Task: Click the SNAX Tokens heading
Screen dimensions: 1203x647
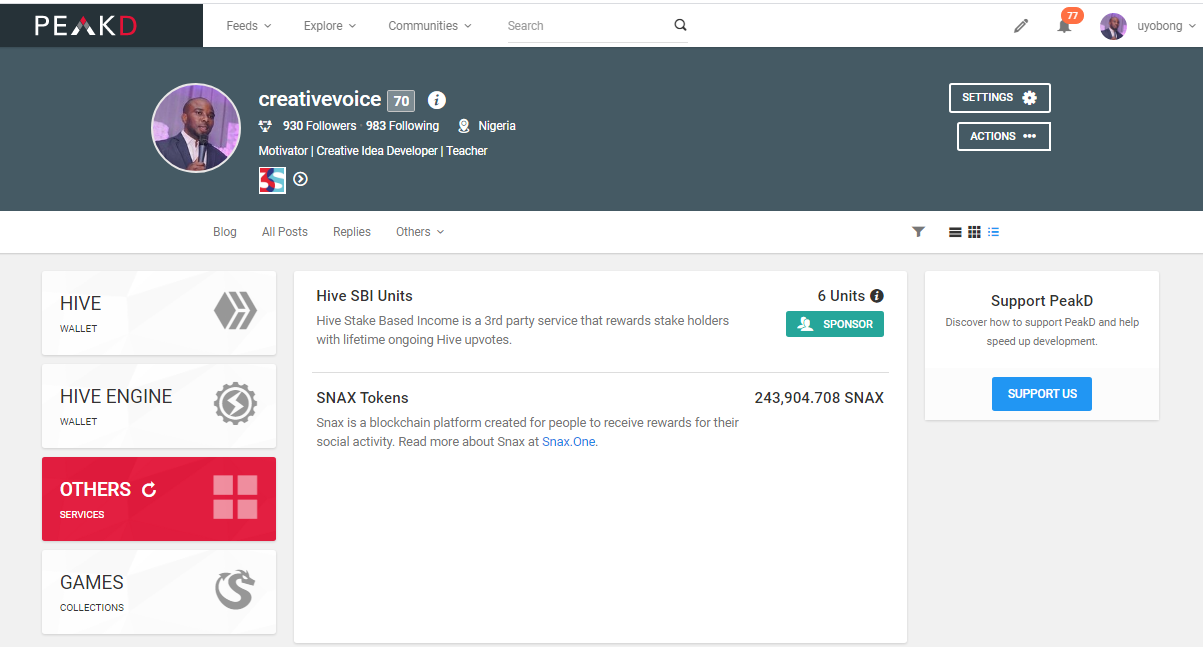Action: click(362, 398)
